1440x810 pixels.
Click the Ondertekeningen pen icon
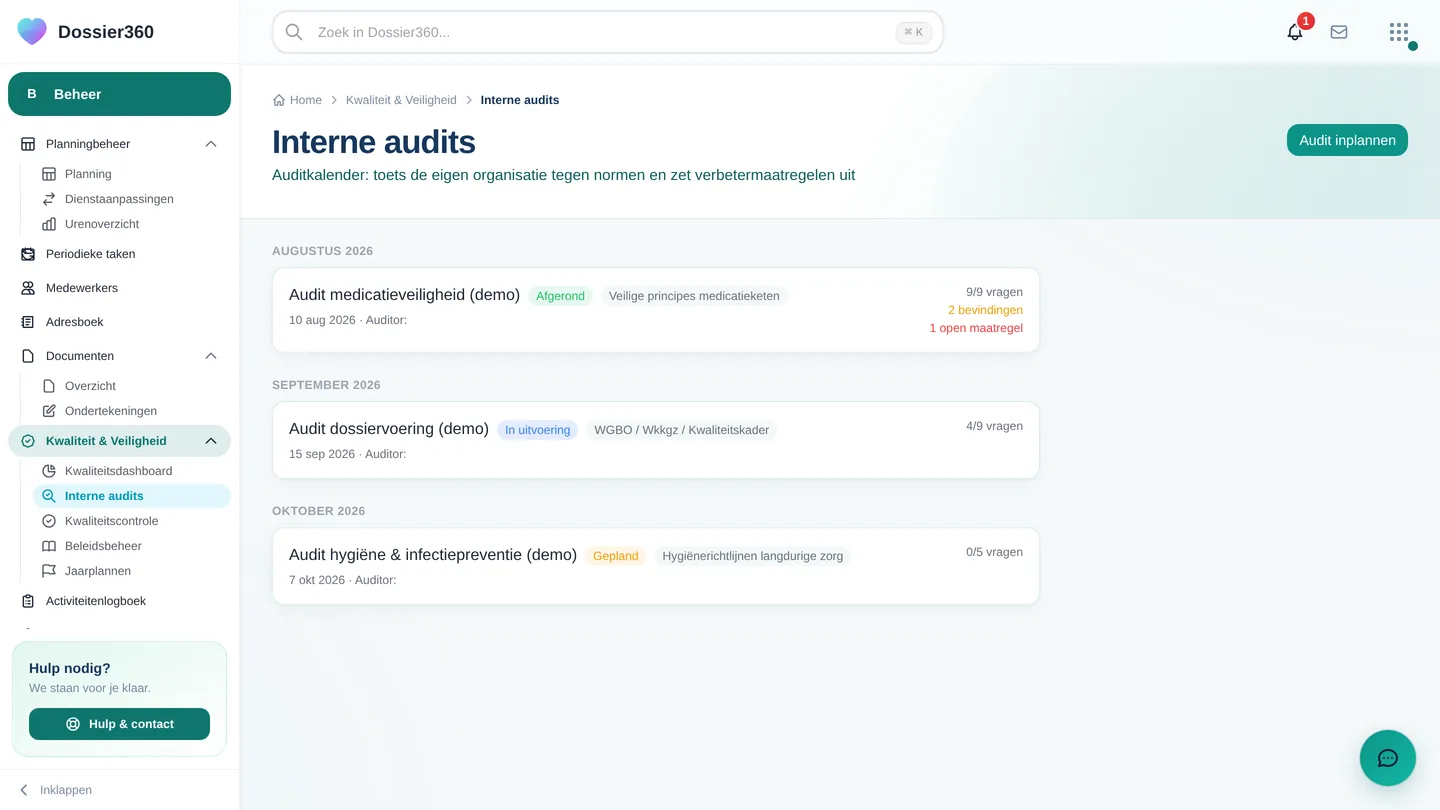[x=49, y=411]
